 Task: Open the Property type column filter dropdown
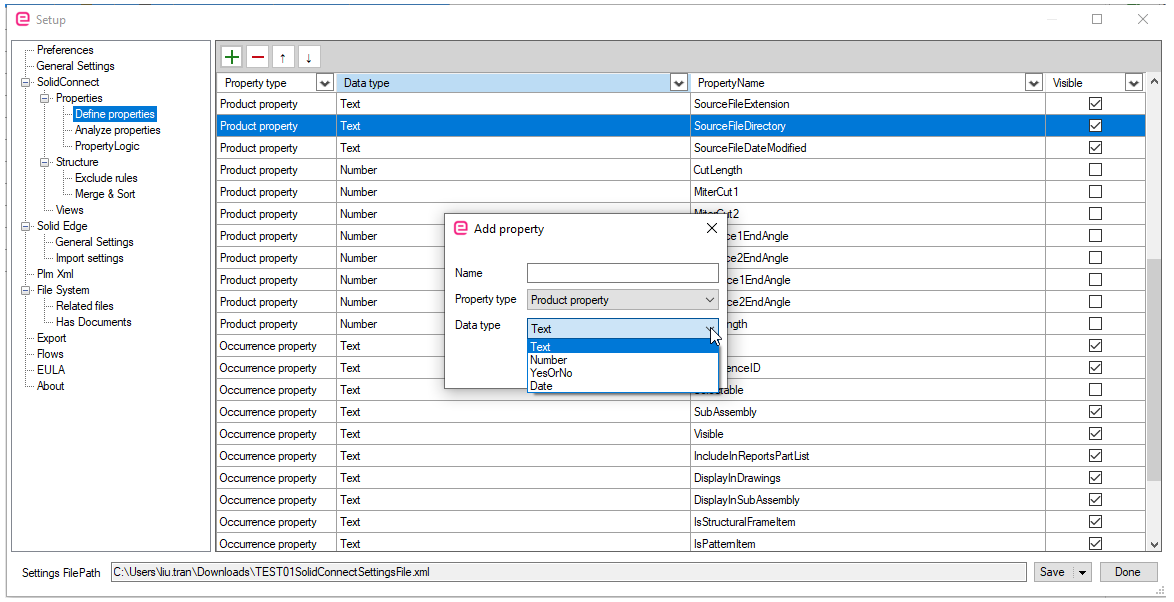pyautogui.click(x=325, y=83)
